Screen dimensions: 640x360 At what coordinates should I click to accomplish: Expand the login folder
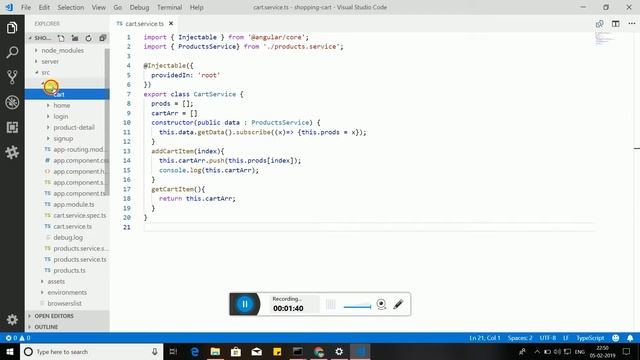click(61, 116)
